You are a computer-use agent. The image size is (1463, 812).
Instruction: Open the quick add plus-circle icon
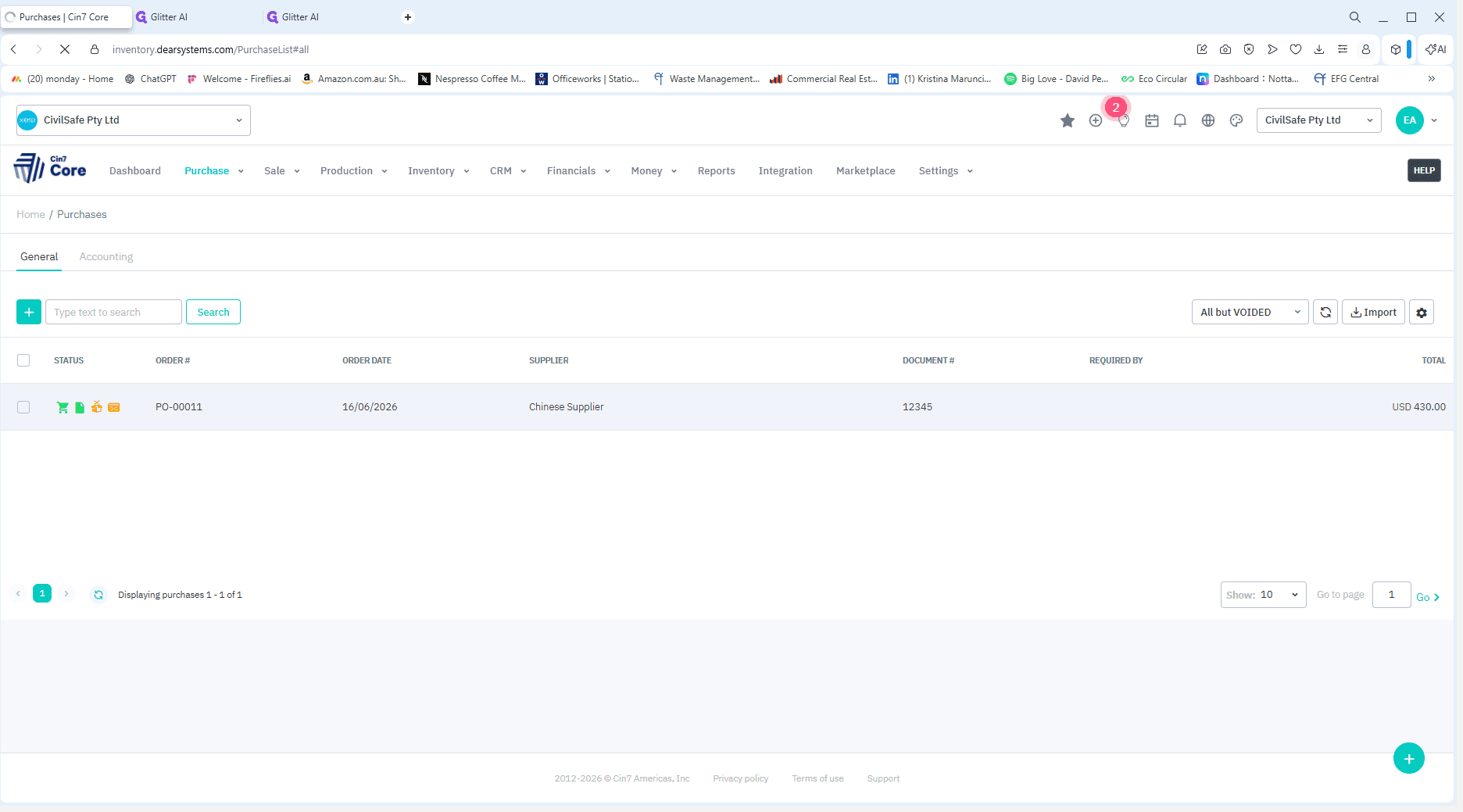point(1096,120)
